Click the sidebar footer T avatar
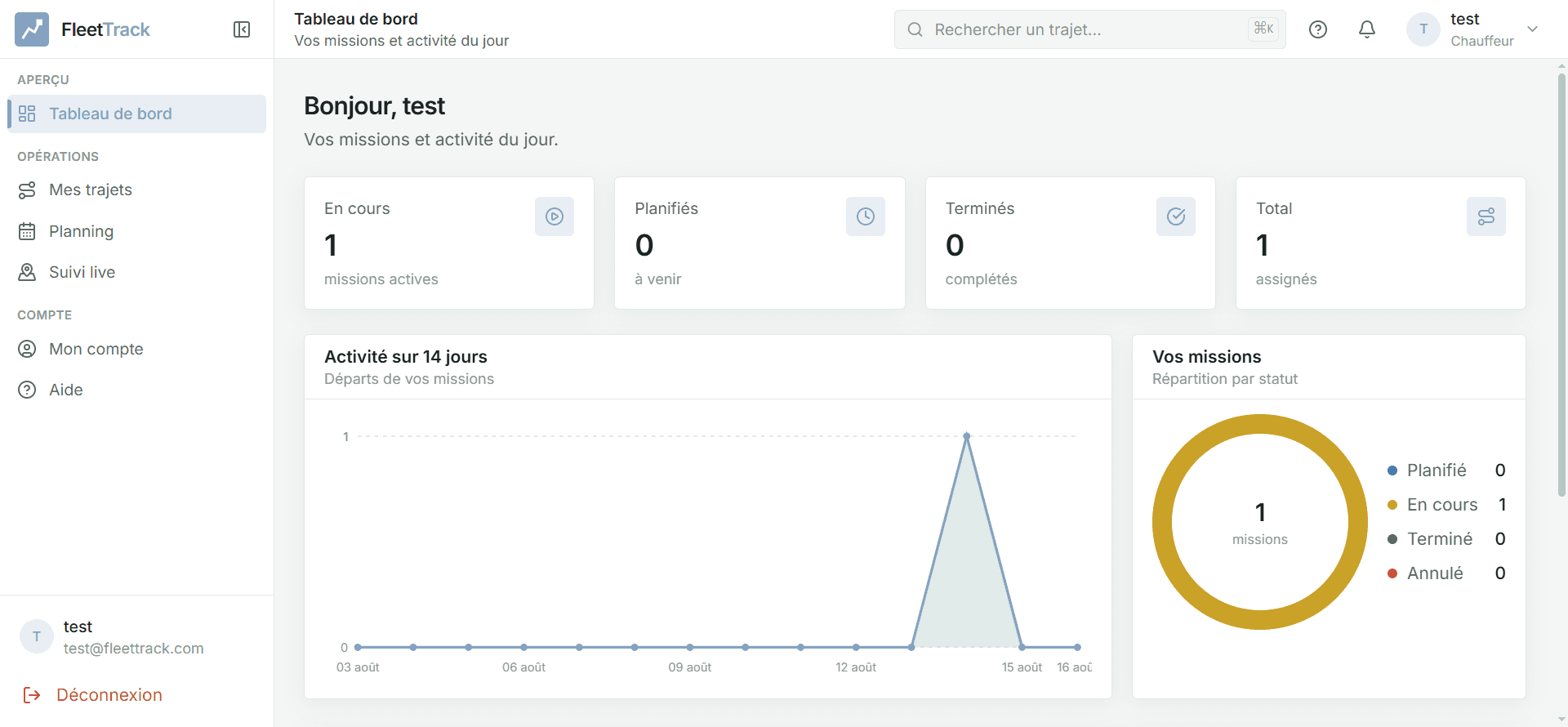 pos(37,636)
